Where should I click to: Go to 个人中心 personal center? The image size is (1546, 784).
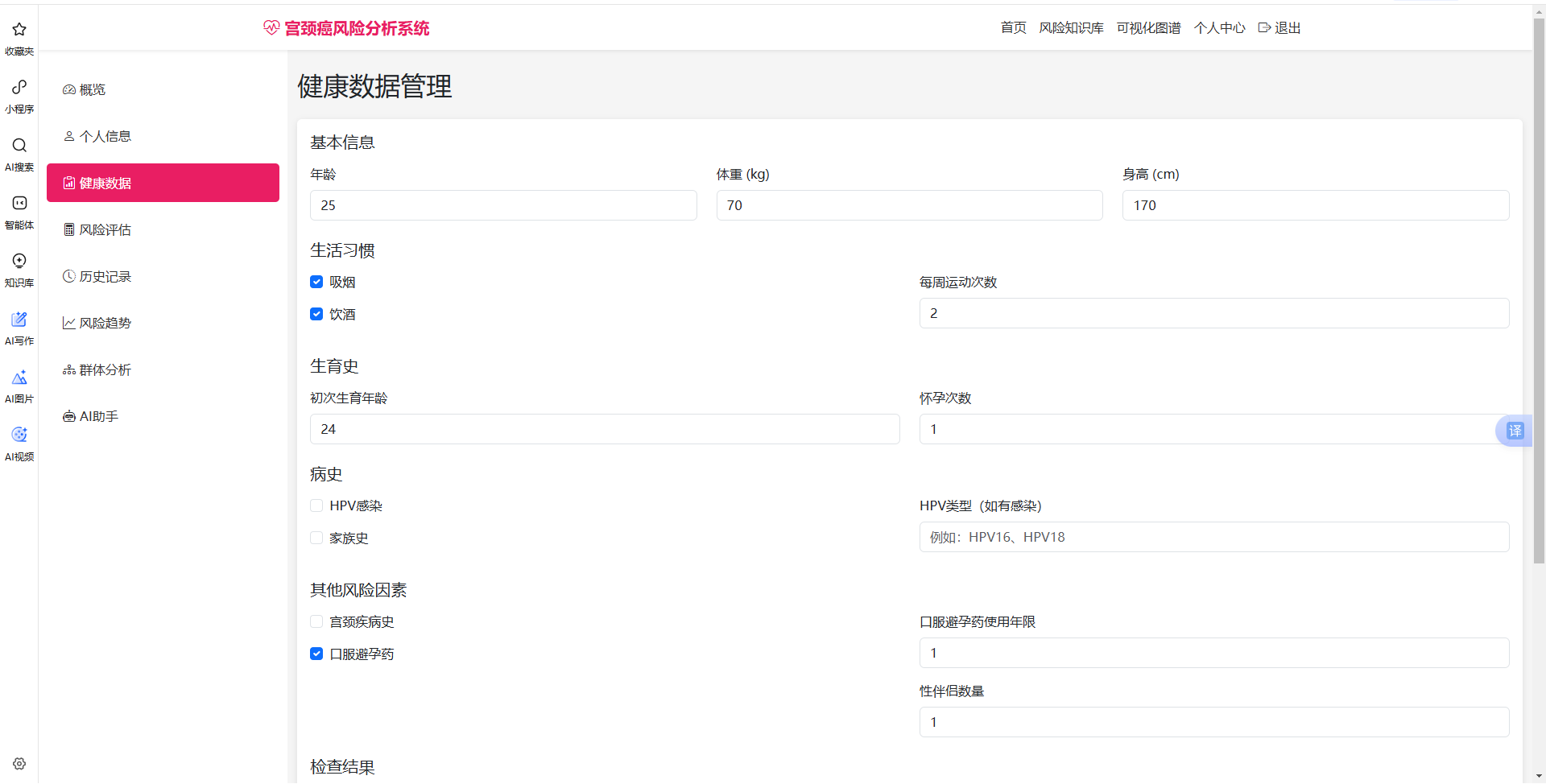click(x=1218, y=27)
